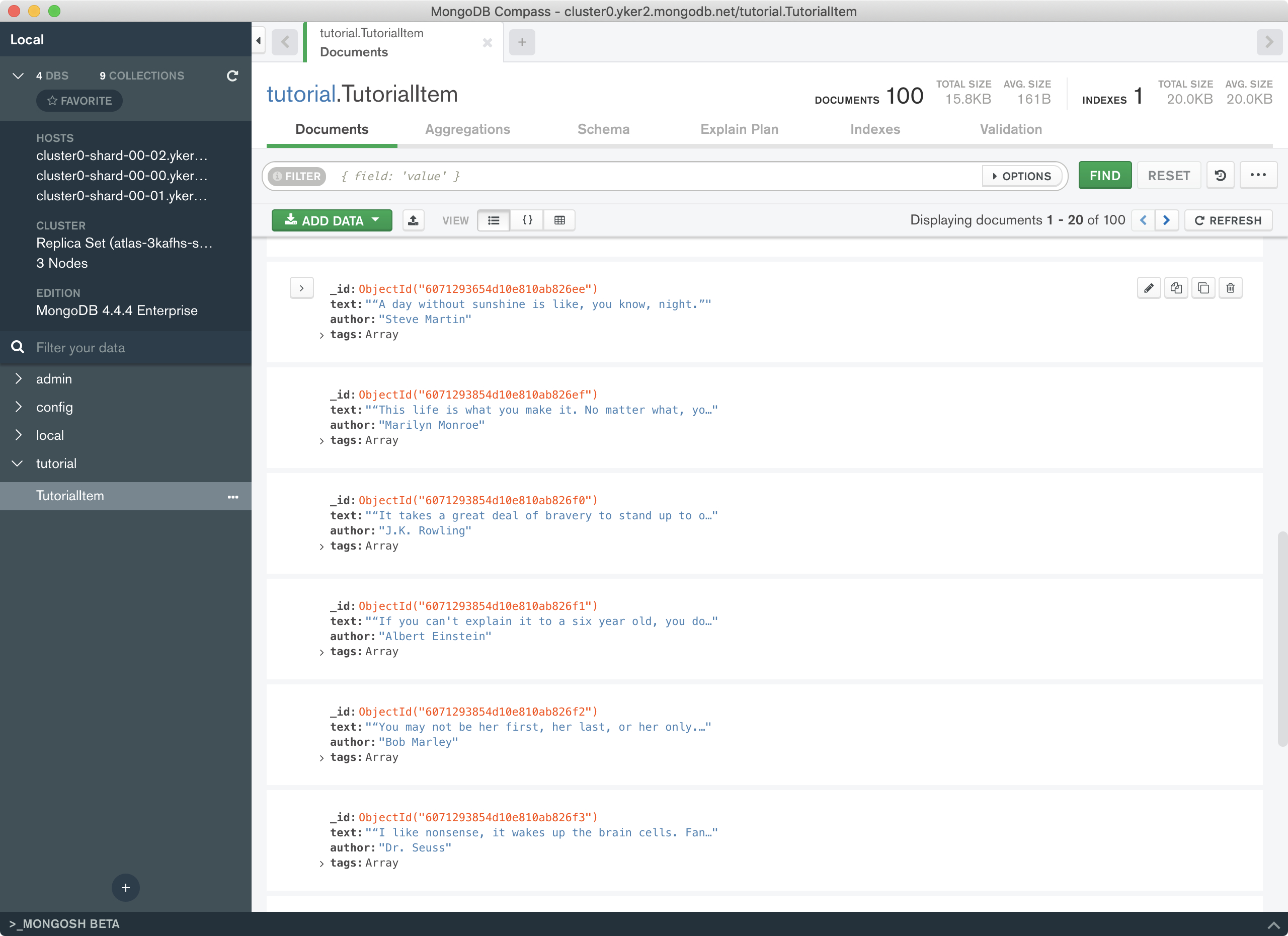
Task: Open a new tab with plus button
Action: click(x=522, y=42)
